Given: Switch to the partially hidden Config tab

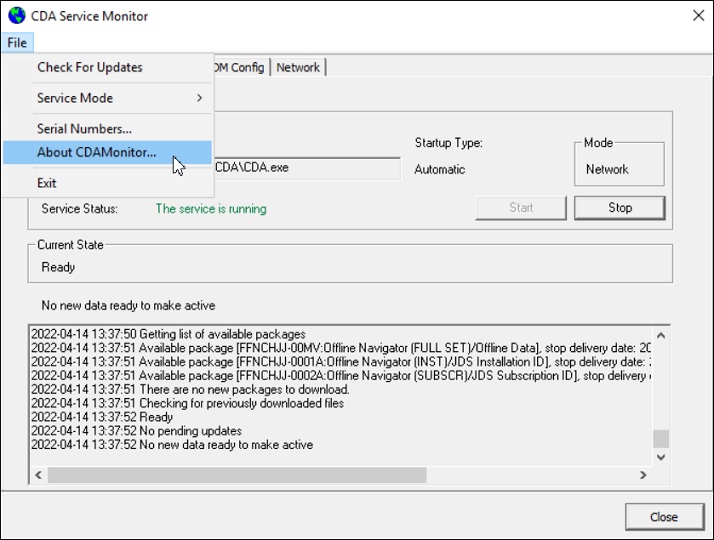Looking at the screenshot, I should (x=240, y=67).
